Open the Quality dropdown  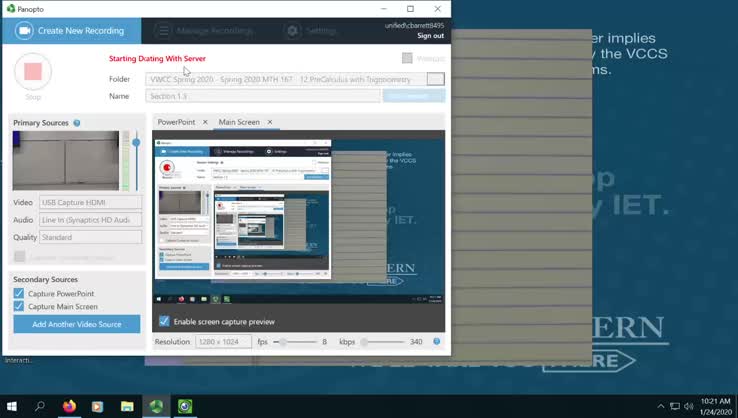[90, 237]
